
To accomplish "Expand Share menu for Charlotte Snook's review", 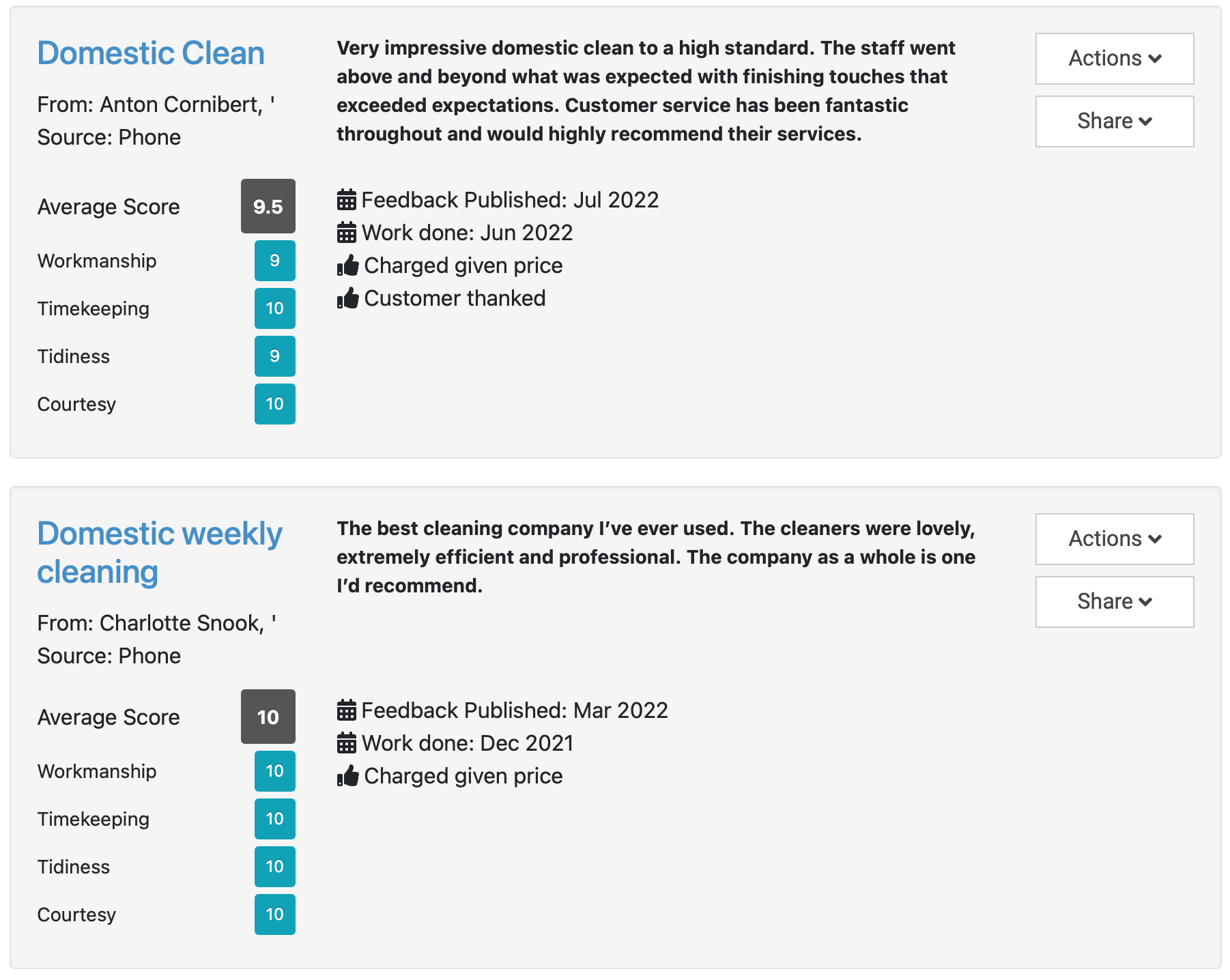I will tap(1114, 602).
